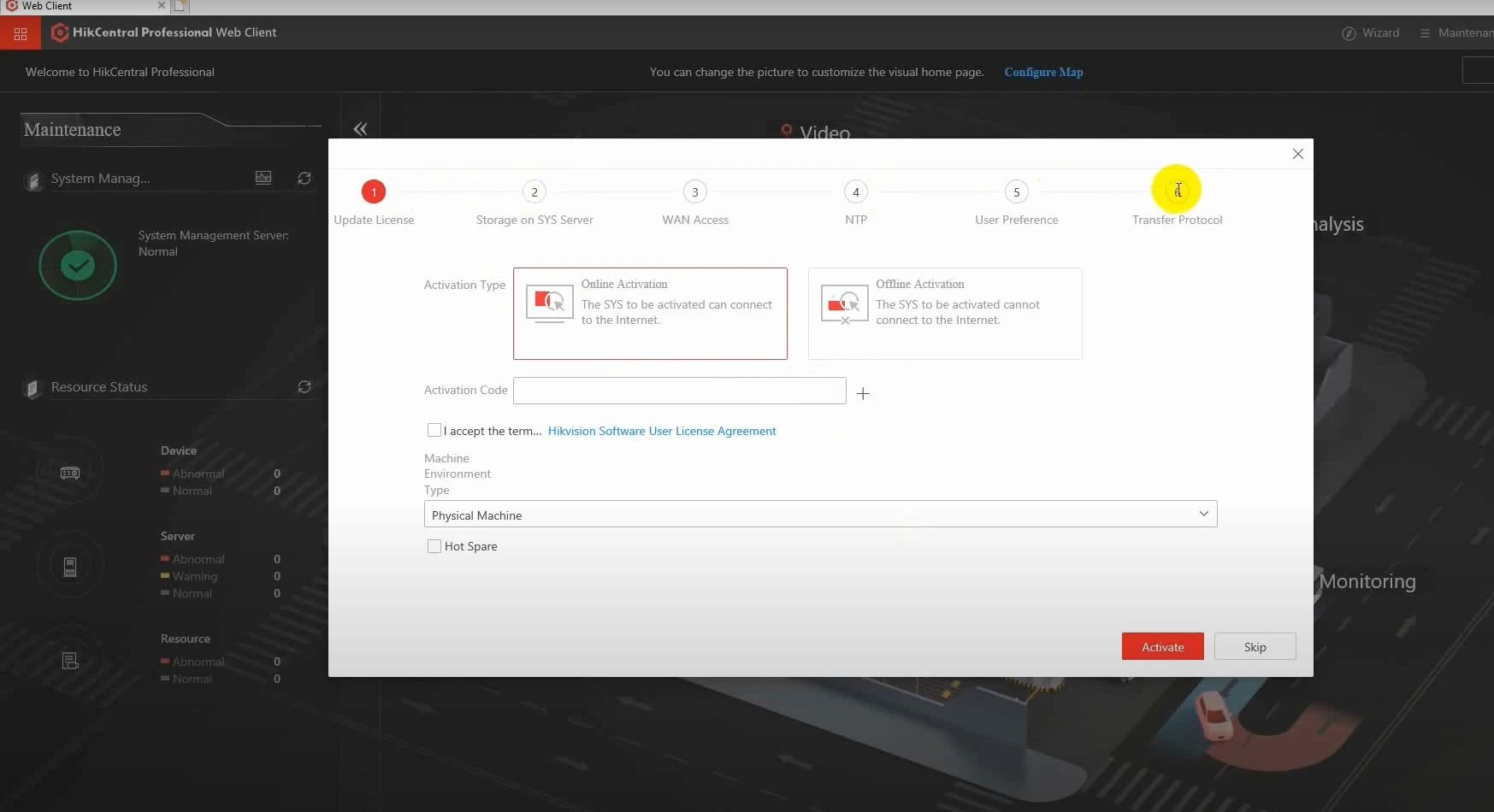
Task: Click the Device status icon
Action: click(70, 473)
